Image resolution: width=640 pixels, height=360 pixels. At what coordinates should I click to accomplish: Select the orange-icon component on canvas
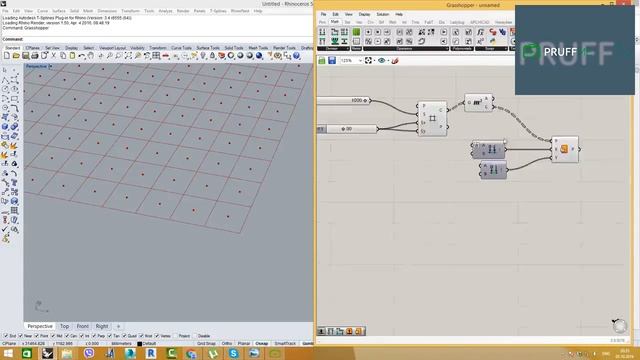(x=564, y=149)
